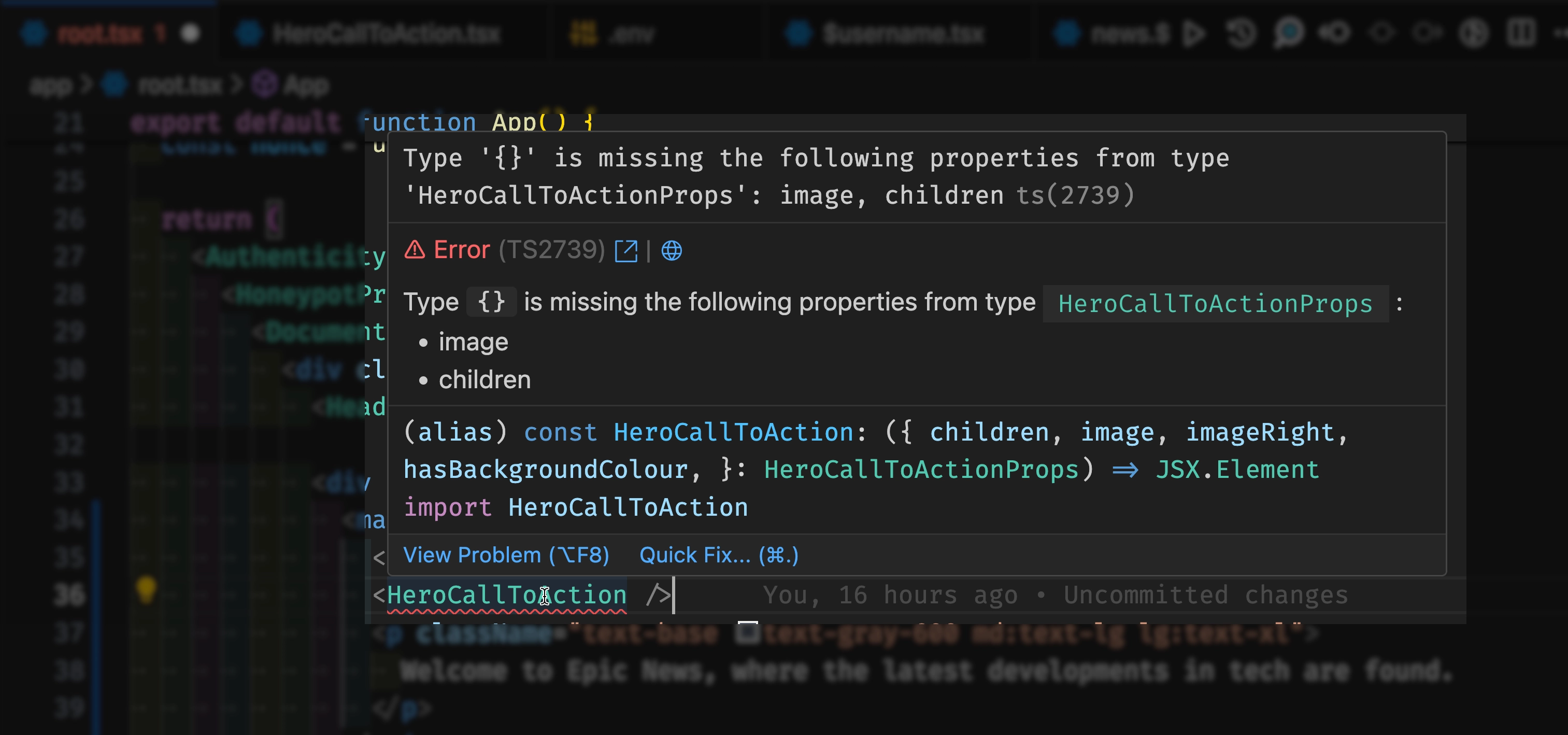Open the Timeline history icon in the toolbar

(1240, 34)
